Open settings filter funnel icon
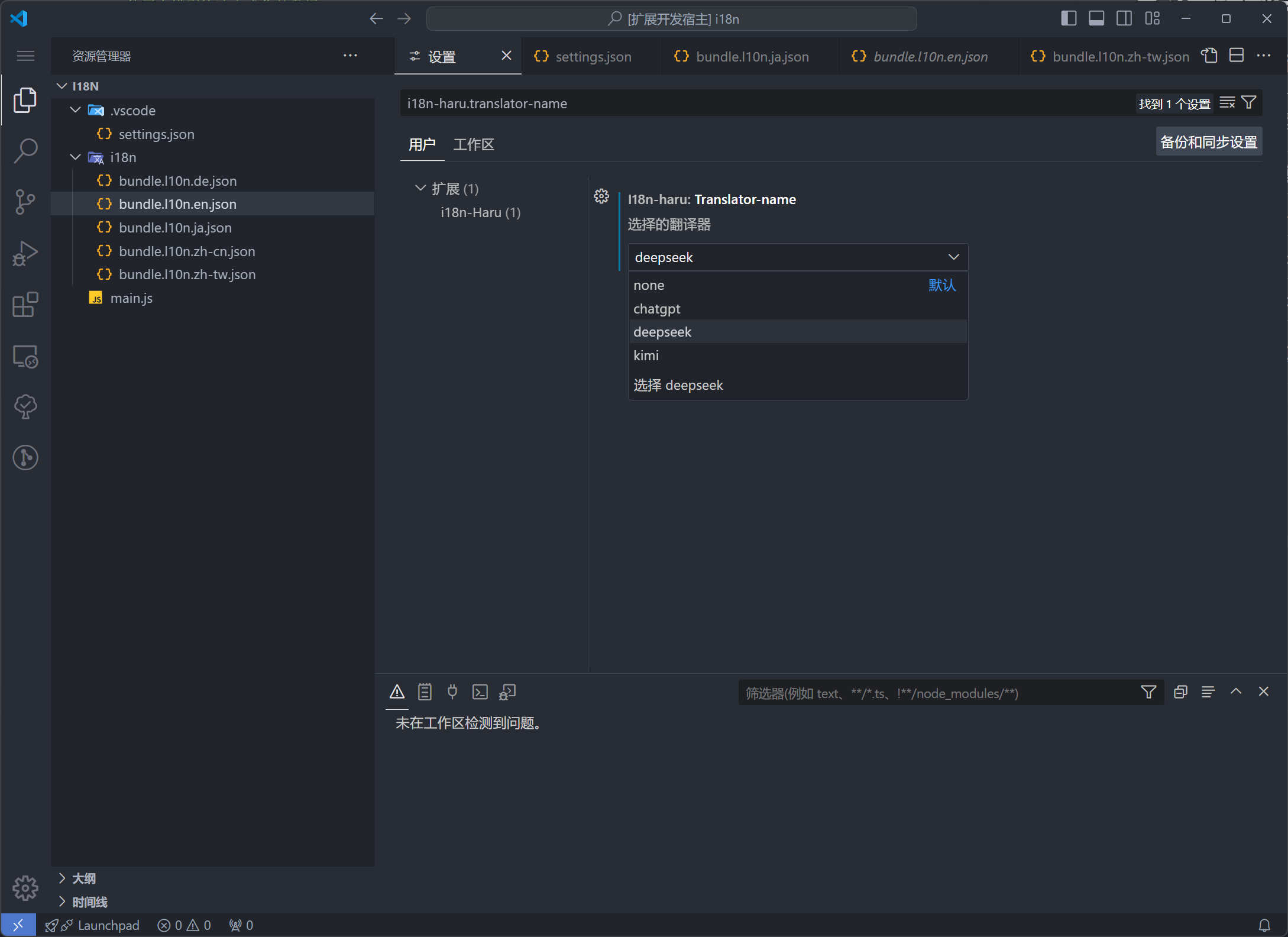1288x937 pixels. click(1248, 103)
